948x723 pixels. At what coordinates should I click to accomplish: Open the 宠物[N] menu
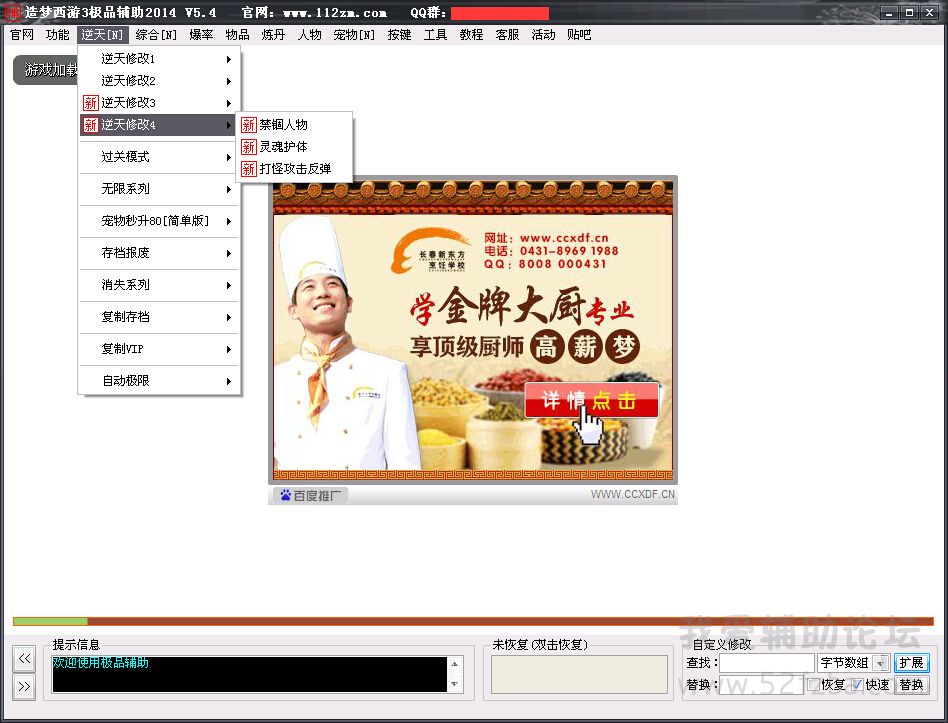(354, 35)
